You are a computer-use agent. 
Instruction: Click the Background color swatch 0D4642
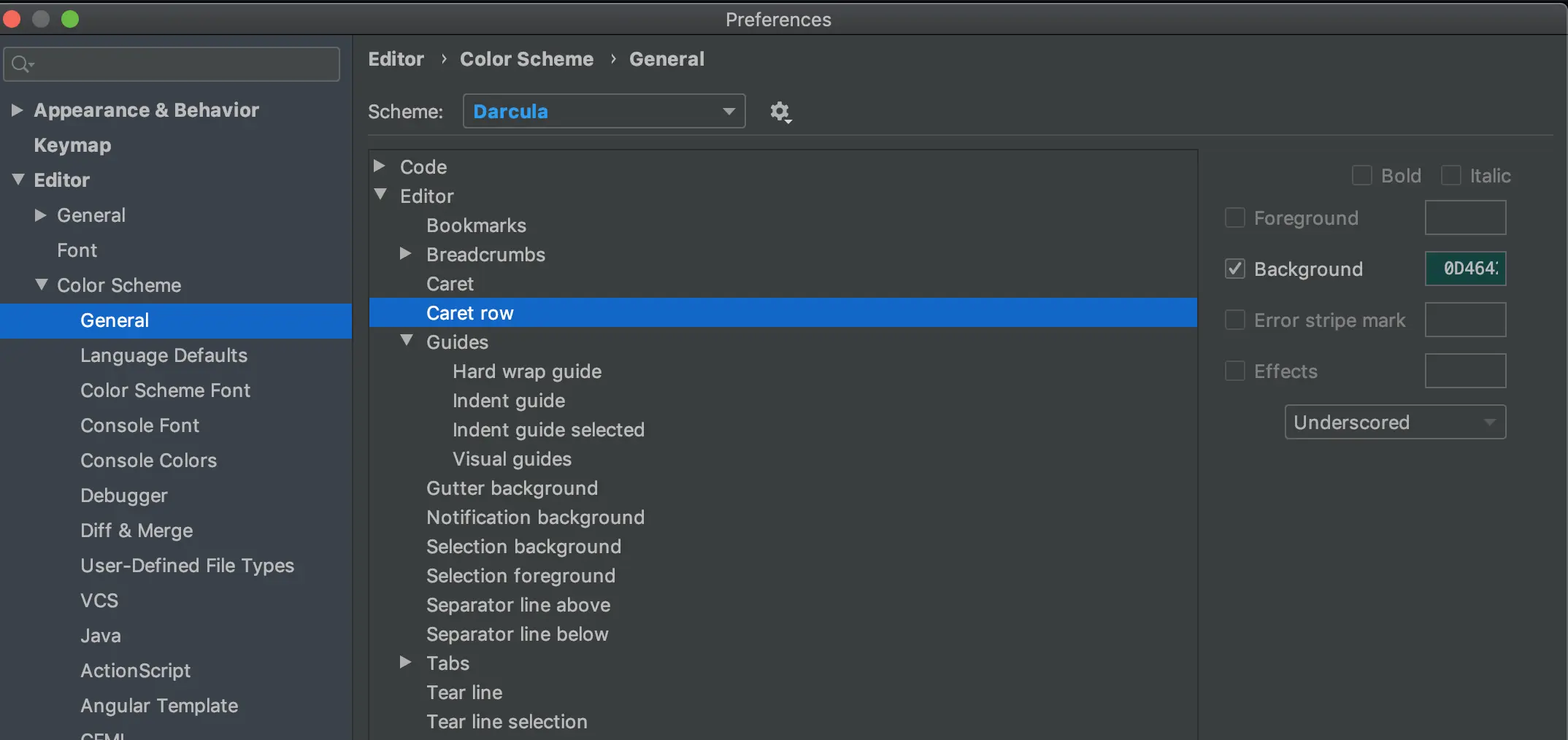[1465, 269]
